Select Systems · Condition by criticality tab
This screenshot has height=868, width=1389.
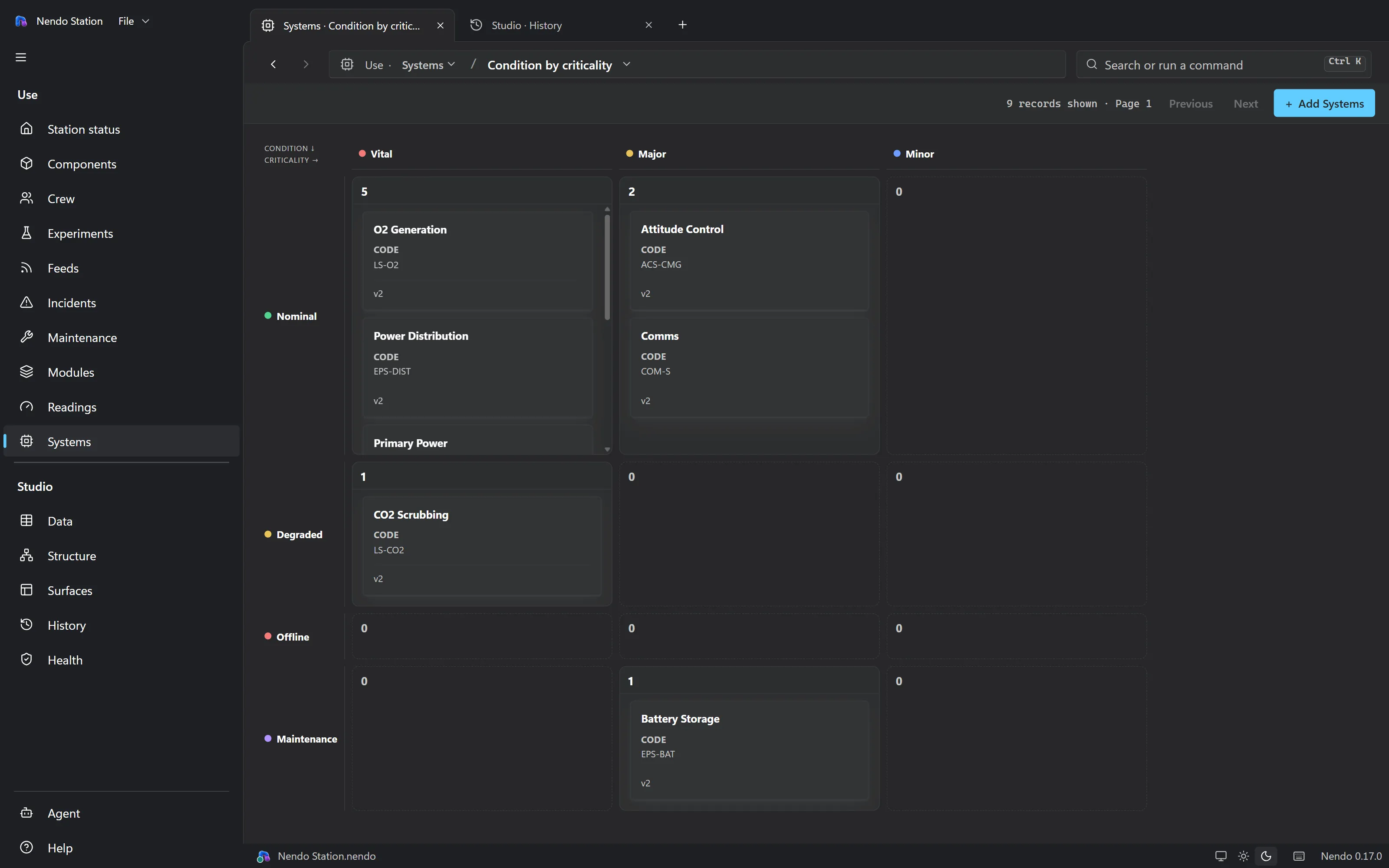pos(351,26)
